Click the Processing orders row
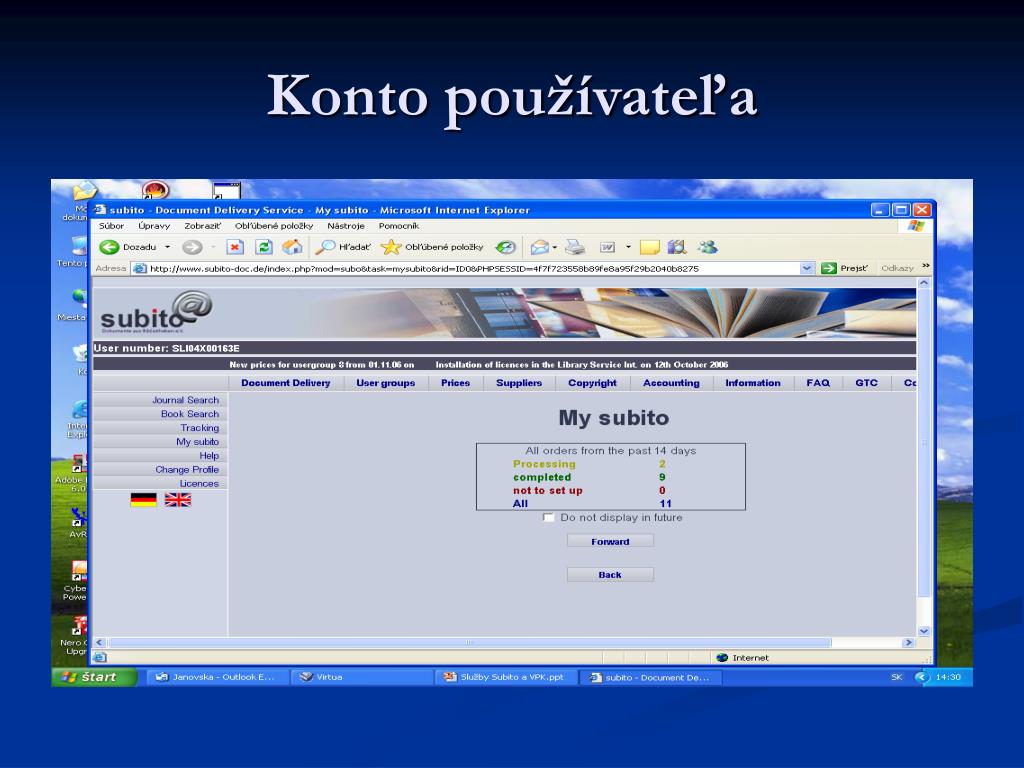 [610, 464]
